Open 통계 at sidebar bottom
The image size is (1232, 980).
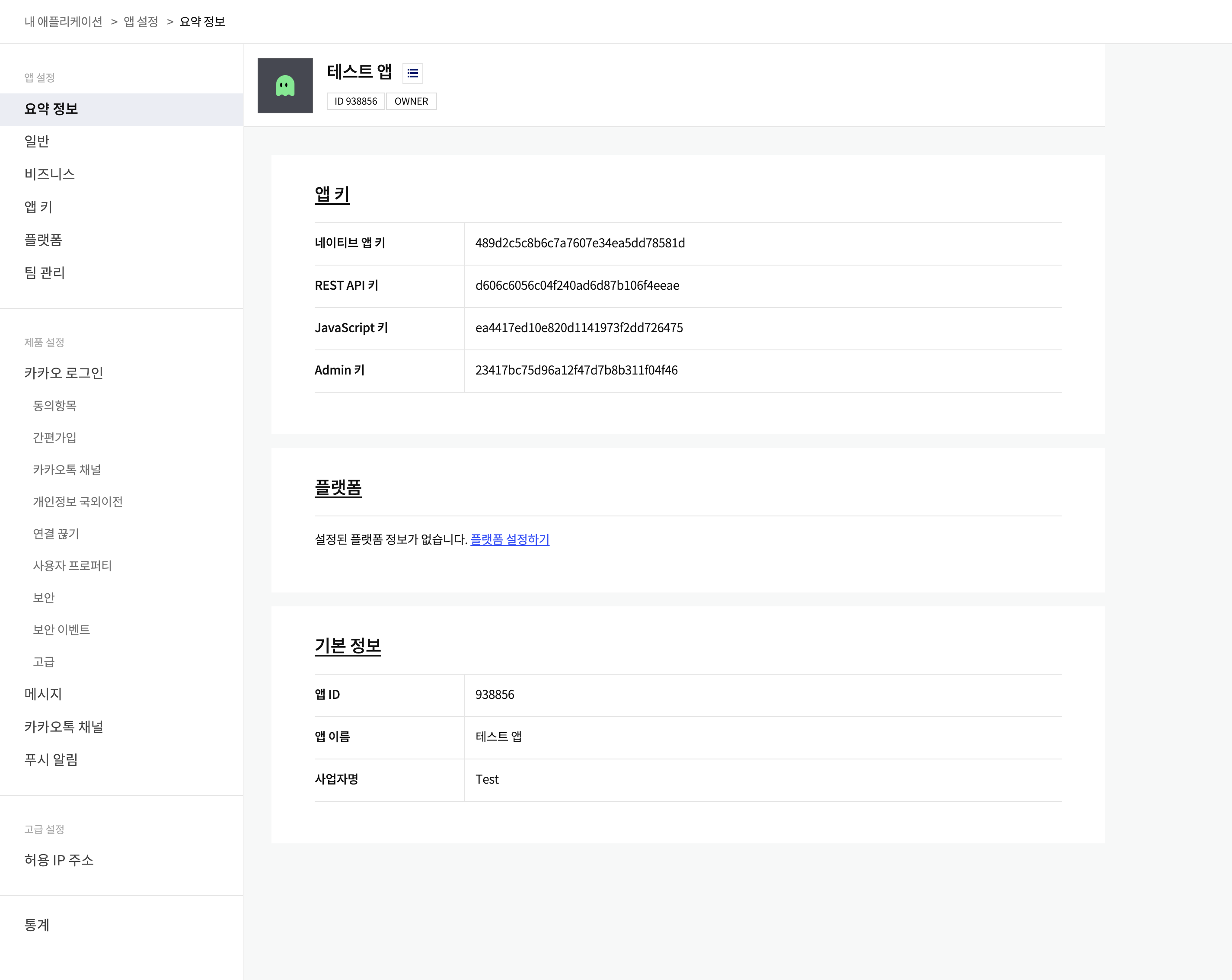click(x=37, y=925)
